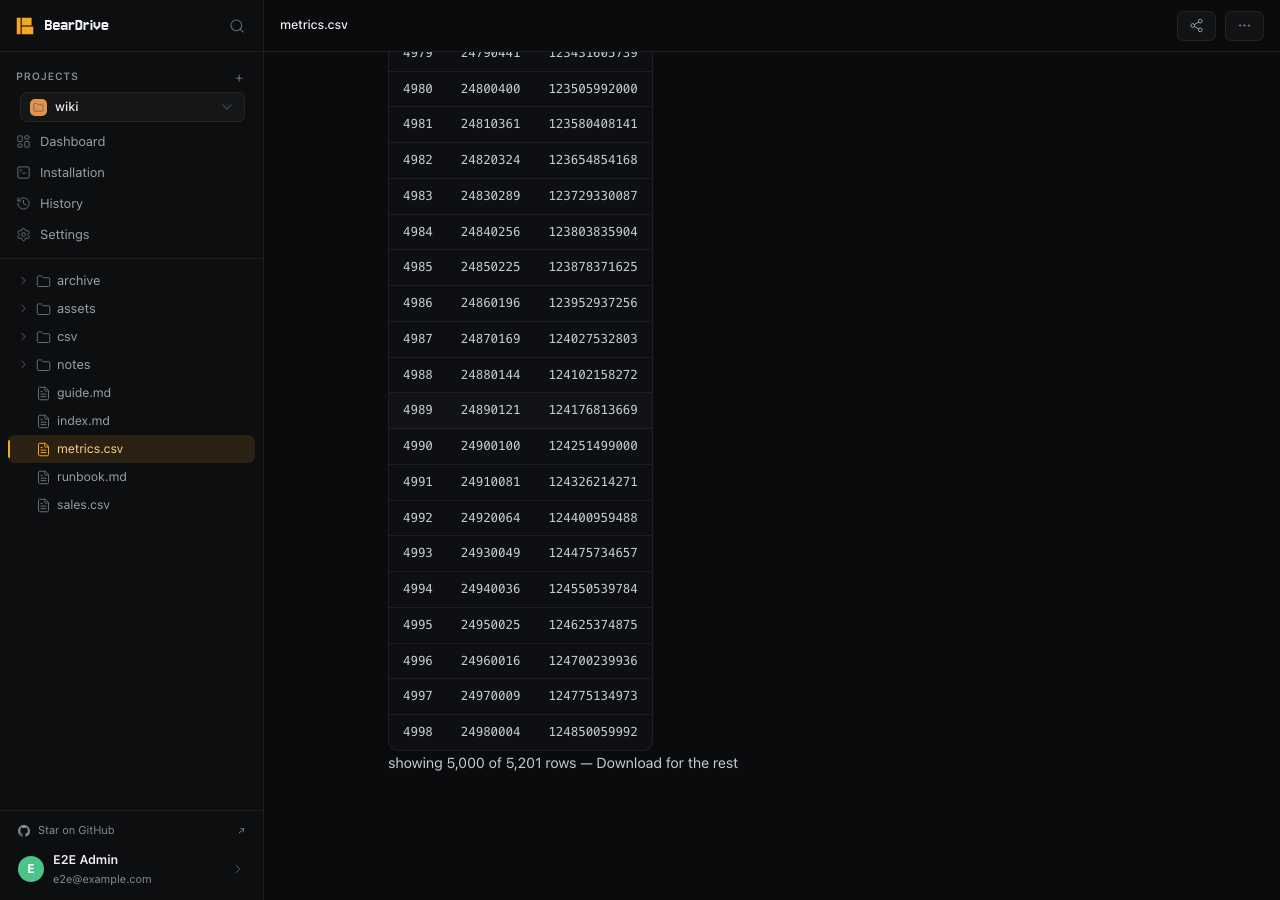Screen dimensions: 1280x900
Task: Open sales.csv file
Action: pos(132,505)
